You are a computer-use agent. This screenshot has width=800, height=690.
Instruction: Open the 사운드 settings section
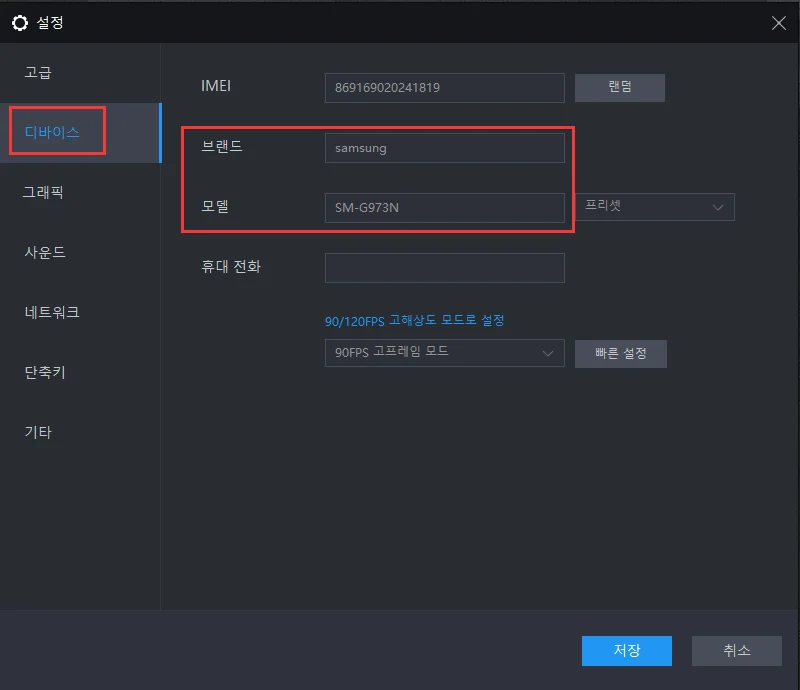tap(45, 252)
